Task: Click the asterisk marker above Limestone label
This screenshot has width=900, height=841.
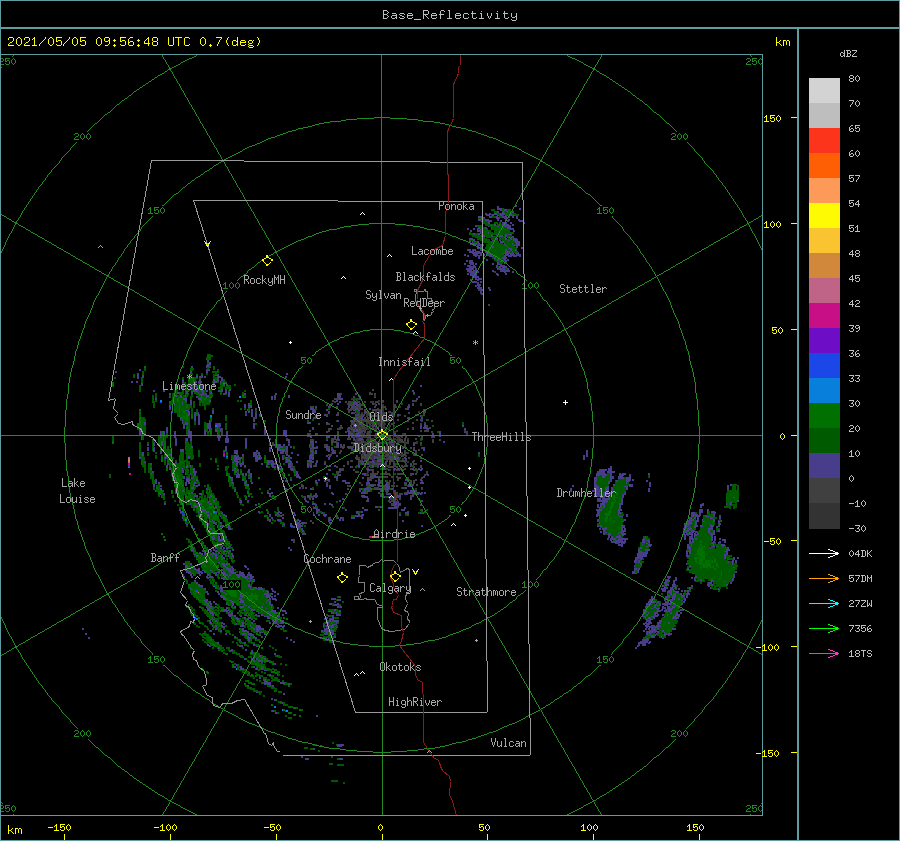Action: [x=189, y=377]
